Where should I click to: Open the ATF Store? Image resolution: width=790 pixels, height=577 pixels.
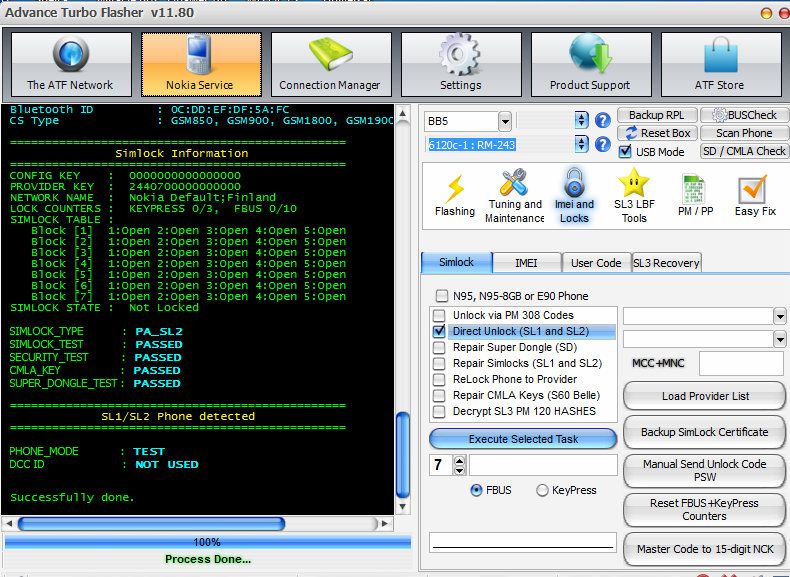(x=719, y=65)
